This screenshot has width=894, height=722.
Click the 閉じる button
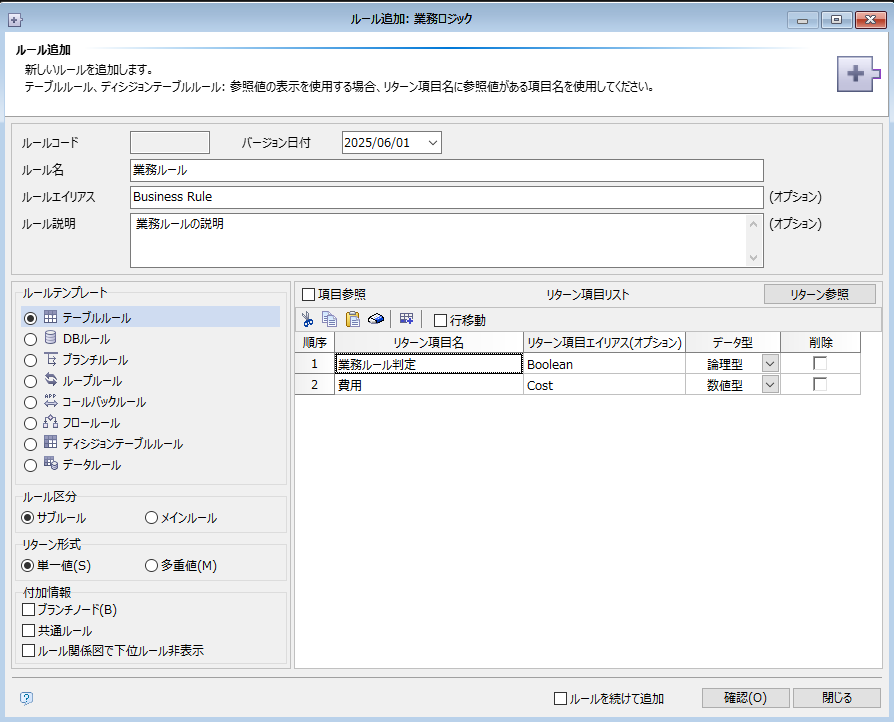pyautogui.click(x=836, y=698)
